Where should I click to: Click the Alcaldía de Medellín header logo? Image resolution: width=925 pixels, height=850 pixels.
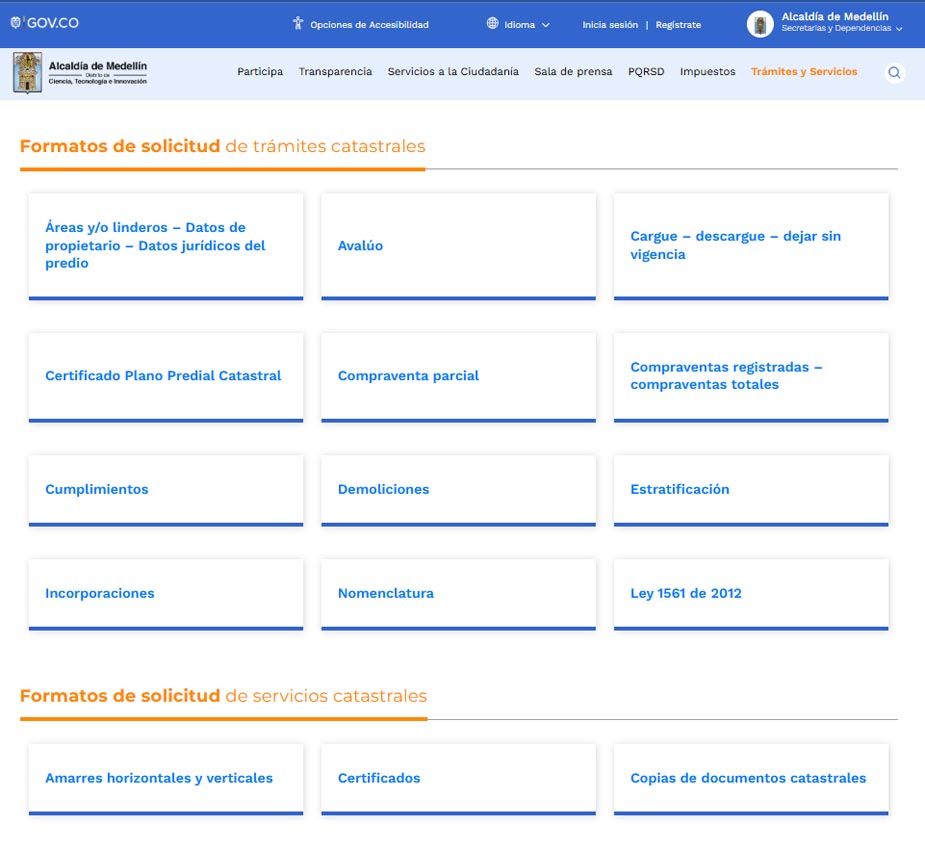(x=81, y=73)
